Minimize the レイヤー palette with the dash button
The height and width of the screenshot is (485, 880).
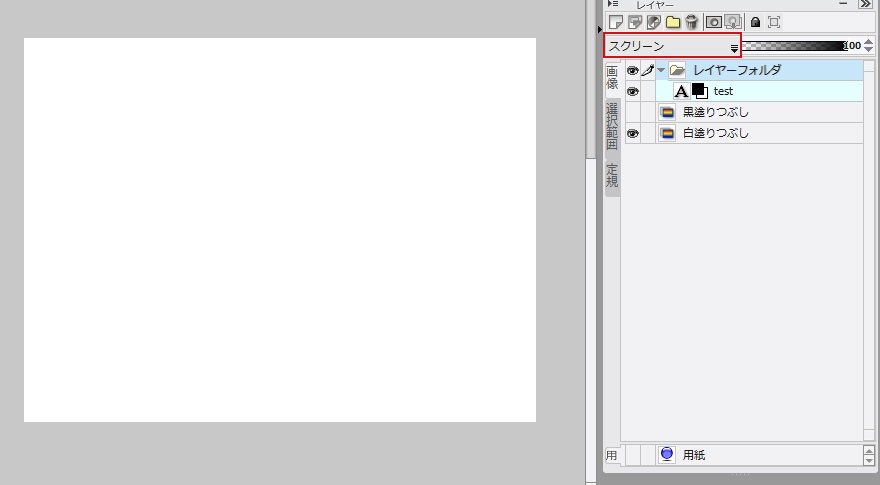point(843,3)
